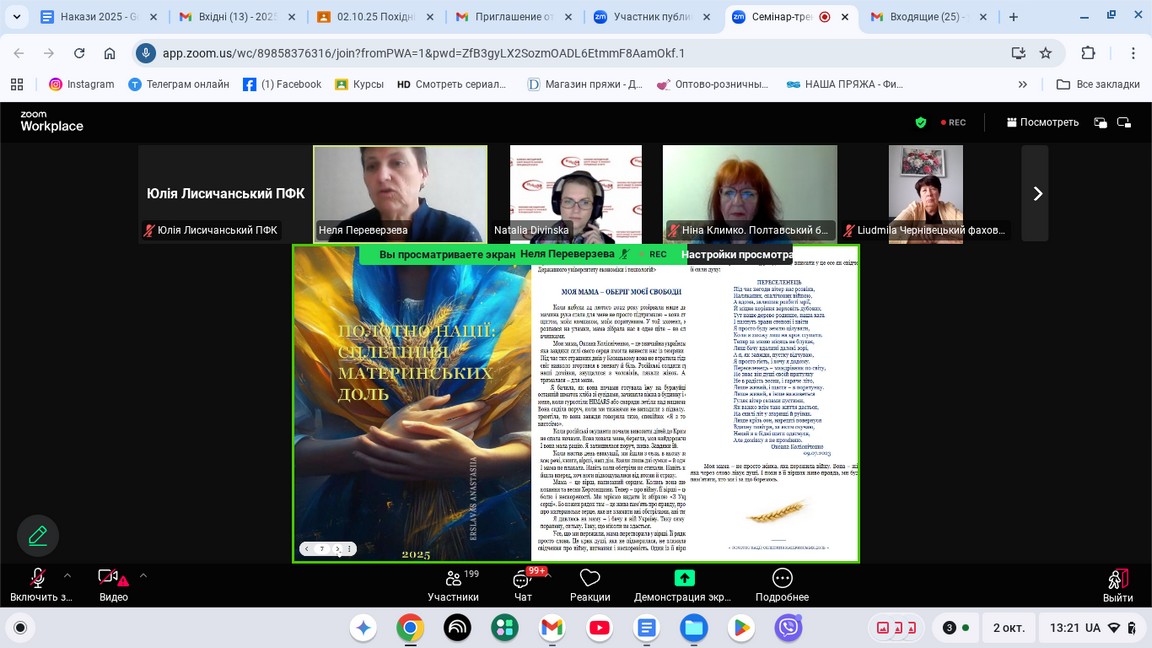
Task: Click the green Share Screen icon
Action: (684, 578)
